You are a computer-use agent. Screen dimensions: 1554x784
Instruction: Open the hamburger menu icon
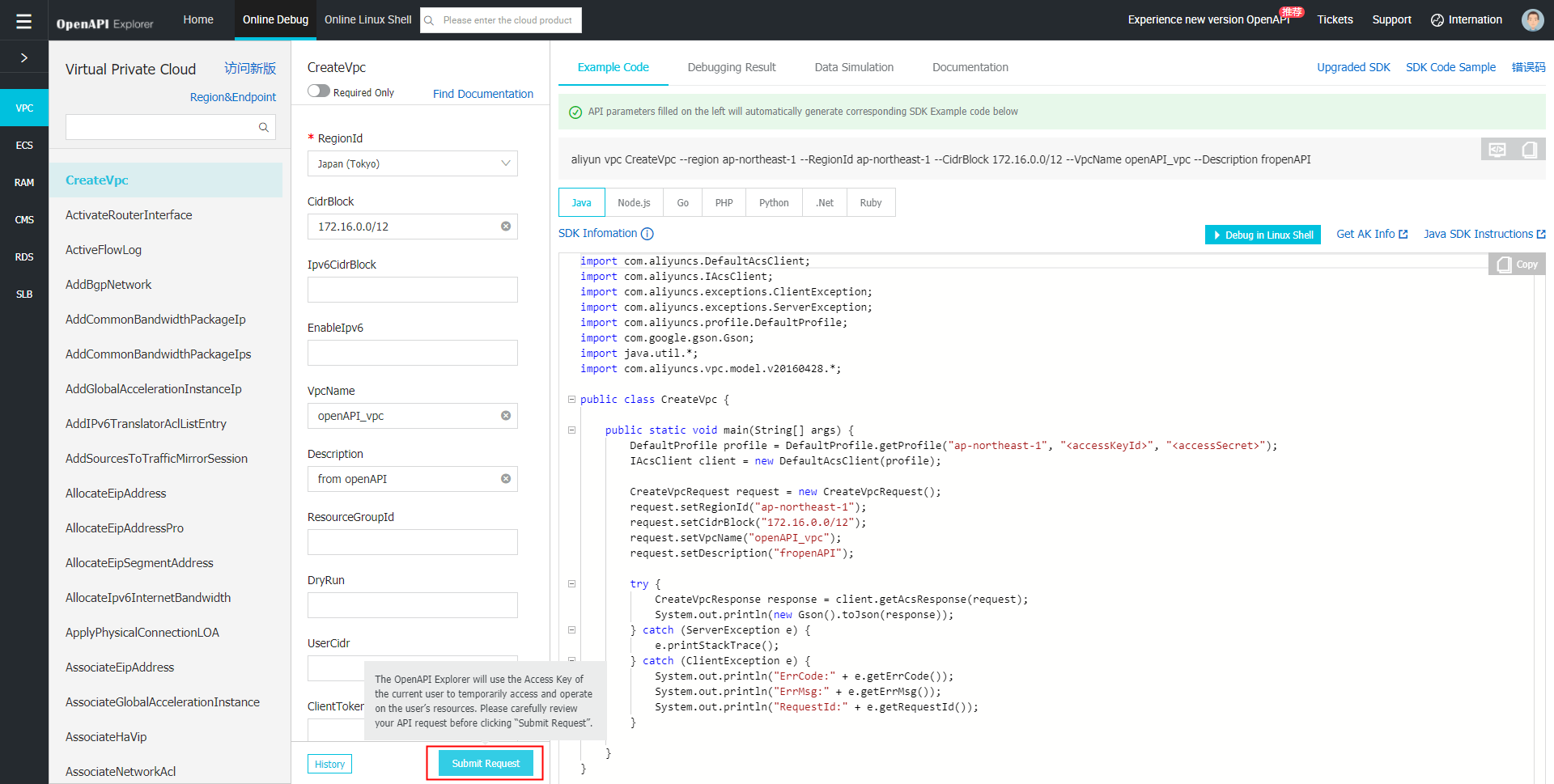coord(23,21)
